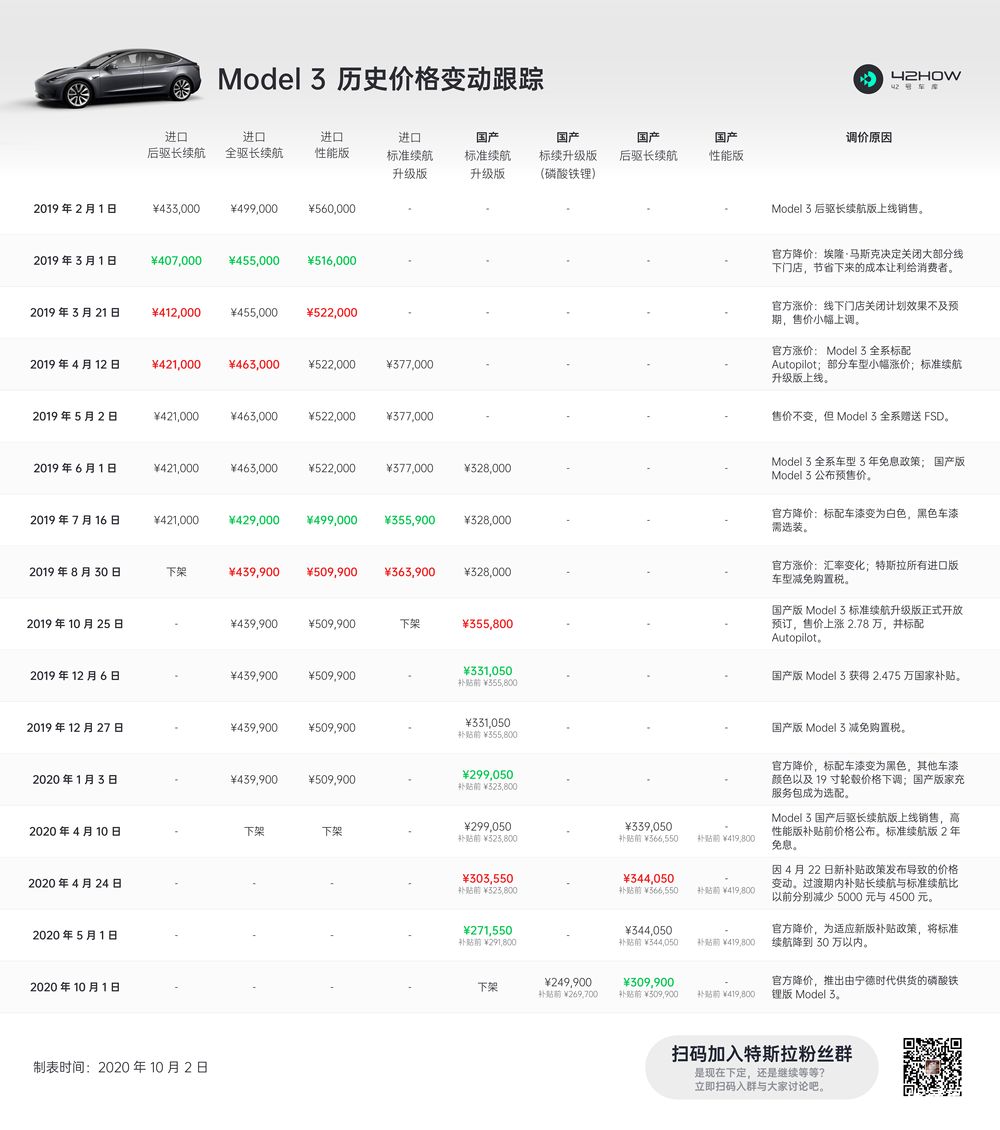Click the date '2019 年 2 月 1 日'
This screenshot has width=1000, height=1130.
[x=75, y=209]
